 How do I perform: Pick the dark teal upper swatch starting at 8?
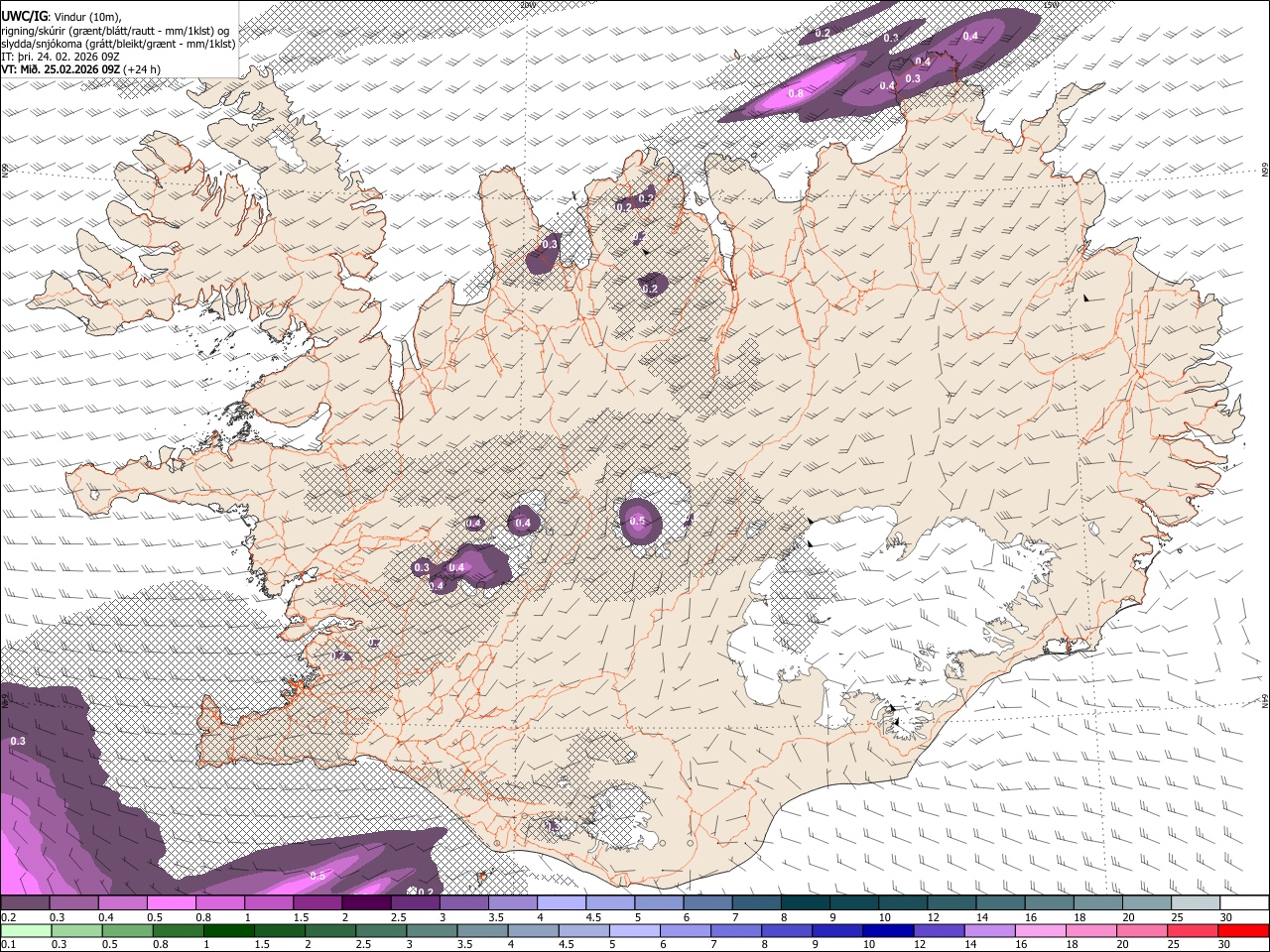[806, 903]
